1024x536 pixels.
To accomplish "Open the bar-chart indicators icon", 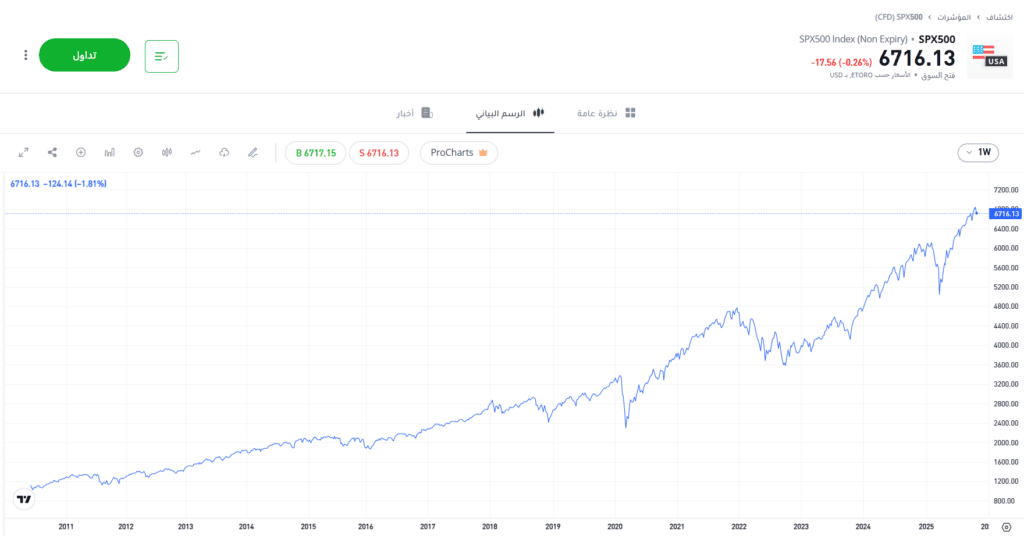I will tap(110, 153).
